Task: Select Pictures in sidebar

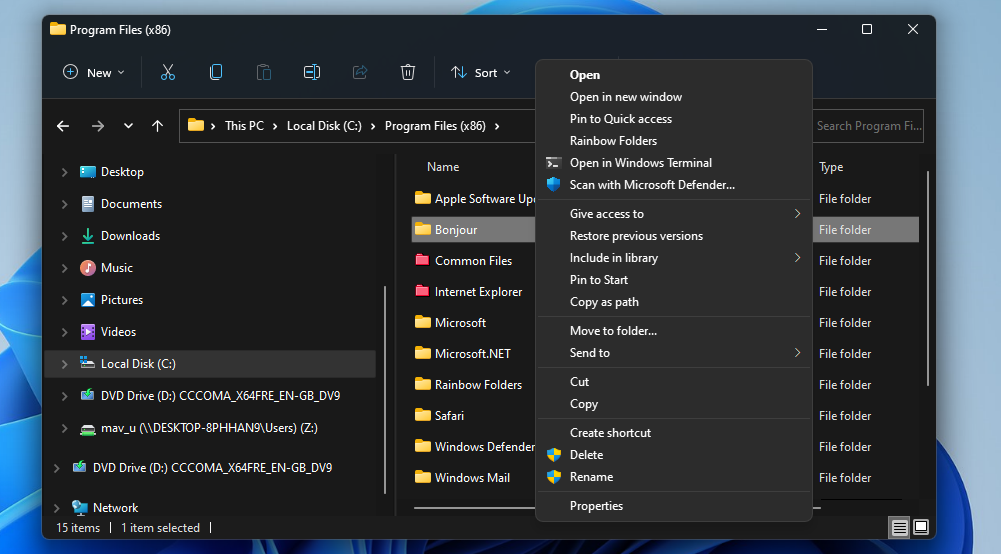Action: [x=121, y=300]
